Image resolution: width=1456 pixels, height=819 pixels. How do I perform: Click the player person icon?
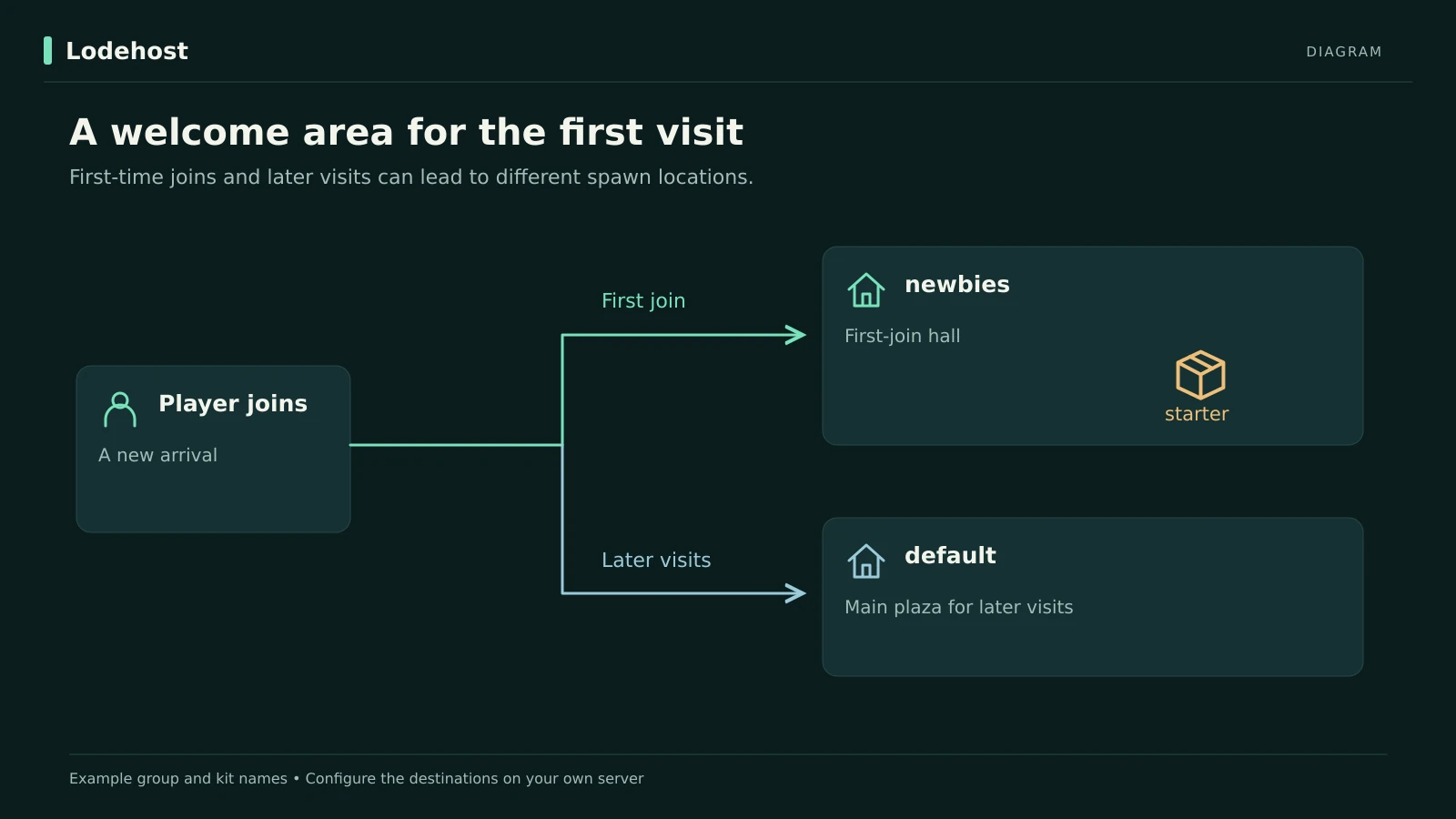coord(120,409)
